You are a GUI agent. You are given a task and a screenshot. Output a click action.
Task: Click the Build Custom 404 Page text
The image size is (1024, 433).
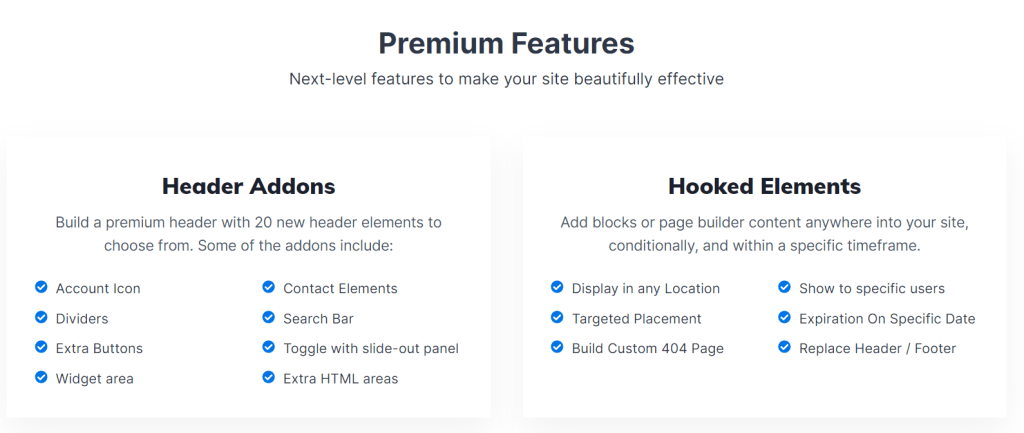coord(648,348)
